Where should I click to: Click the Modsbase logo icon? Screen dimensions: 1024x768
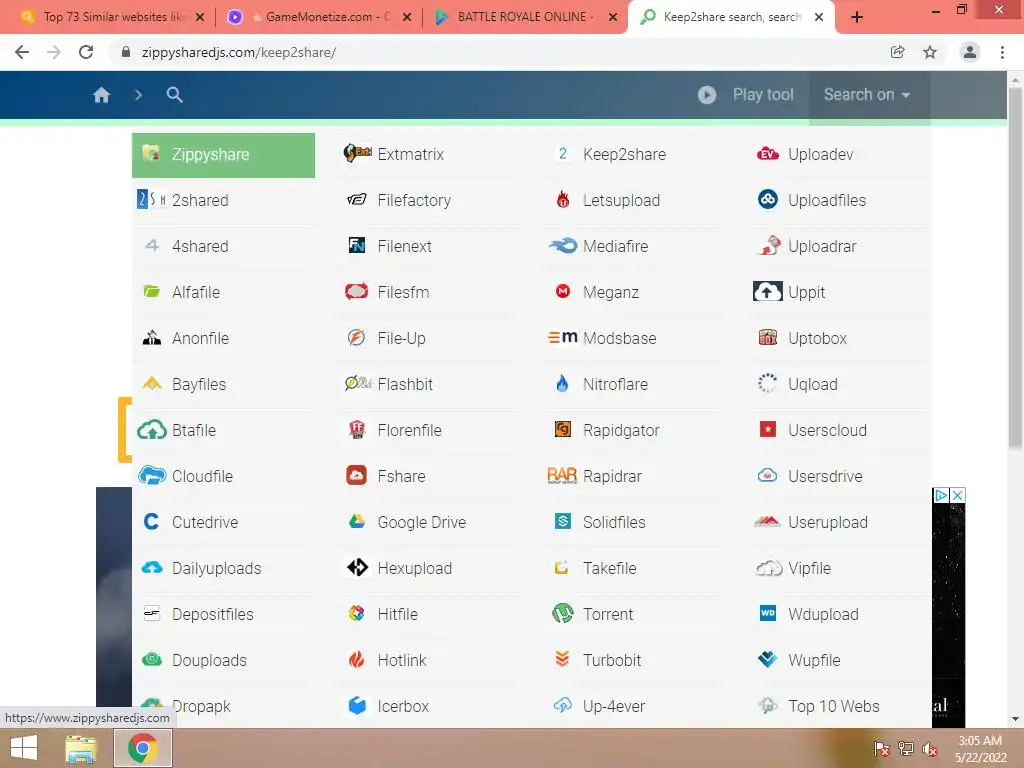tap(562, 337)
